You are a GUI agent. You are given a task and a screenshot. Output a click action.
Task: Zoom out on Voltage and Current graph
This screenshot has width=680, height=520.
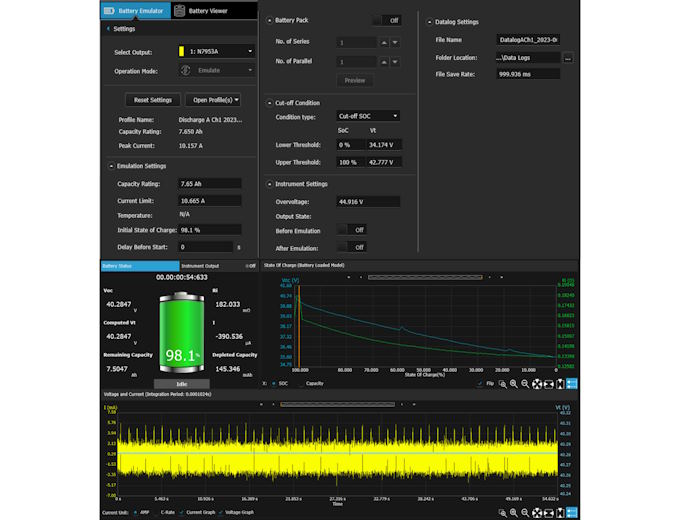(525, 513)
